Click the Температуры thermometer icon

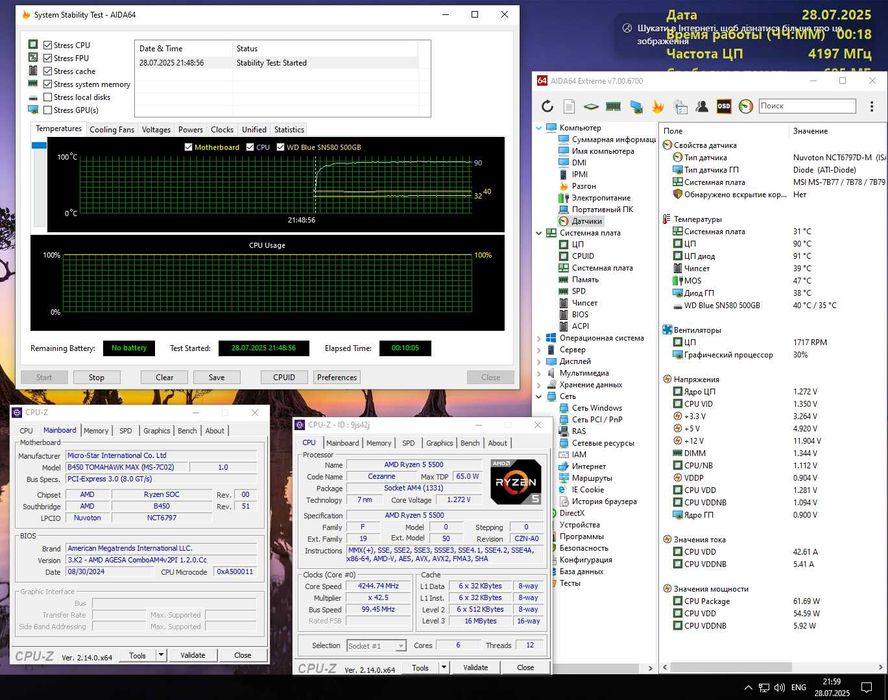pyautogui.click(x=667, y=219)
